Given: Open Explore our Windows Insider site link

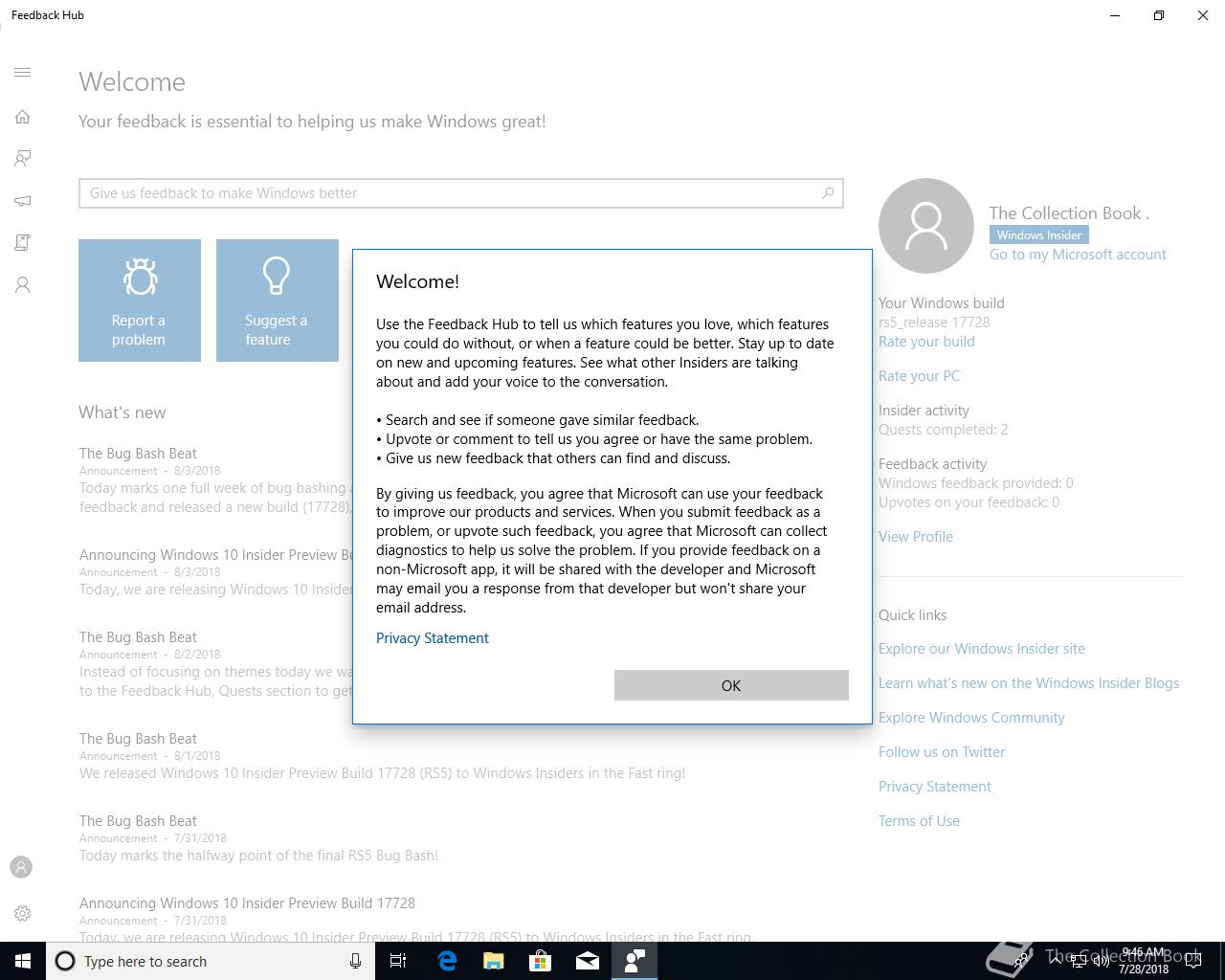Looking at the screenshot, I should tap(982, 649).
